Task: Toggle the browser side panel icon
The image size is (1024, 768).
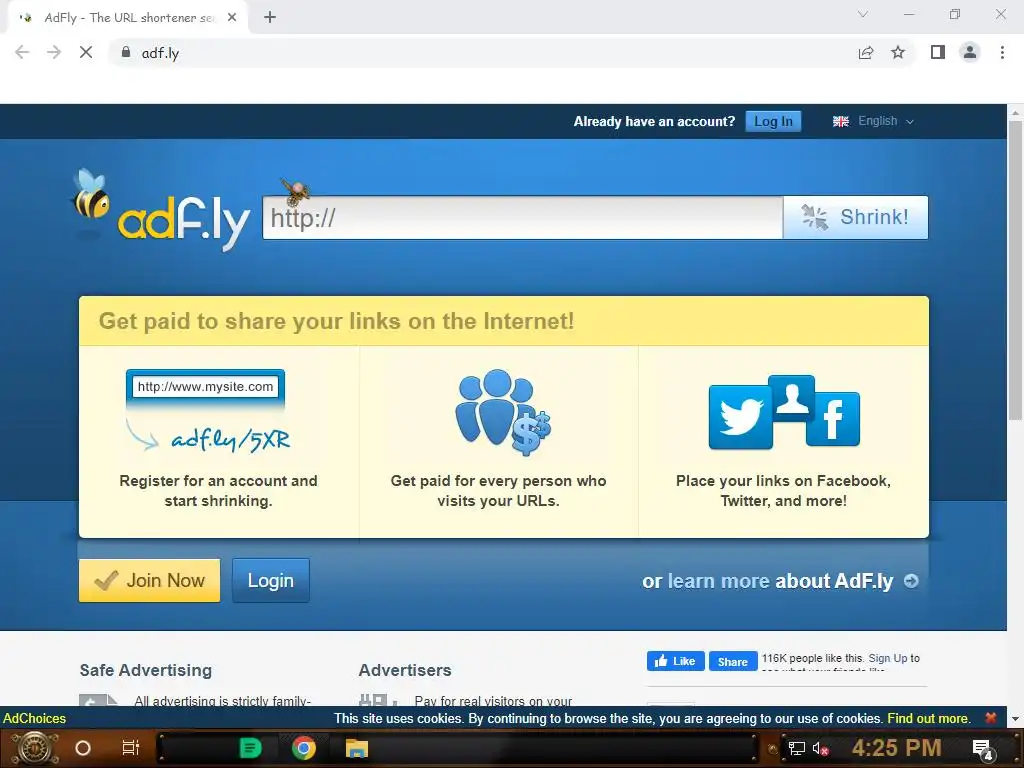Action: pos(938,52)
